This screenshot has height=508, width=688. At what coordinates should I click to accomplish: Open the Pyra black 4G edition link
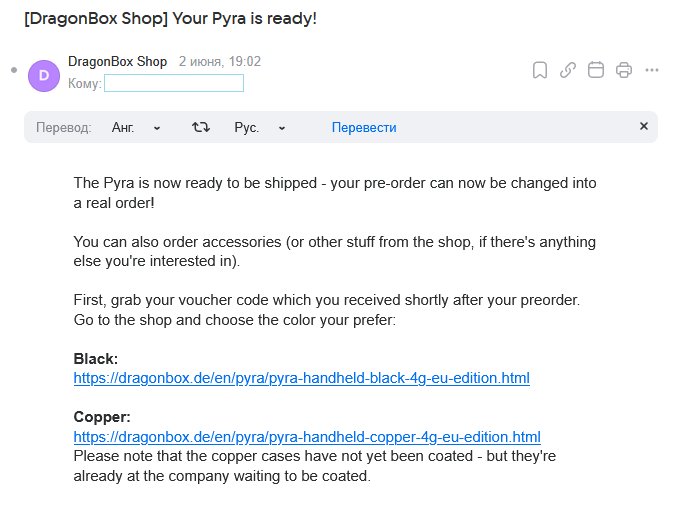pyautogui.click(x=301, y=378)
